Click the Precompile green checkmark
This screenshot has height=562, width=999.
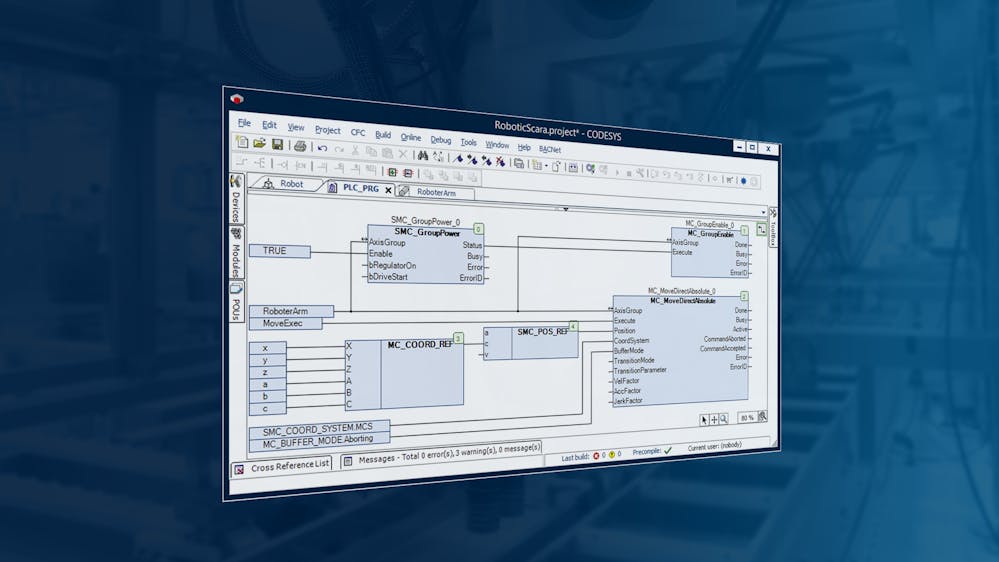[668, 450]
